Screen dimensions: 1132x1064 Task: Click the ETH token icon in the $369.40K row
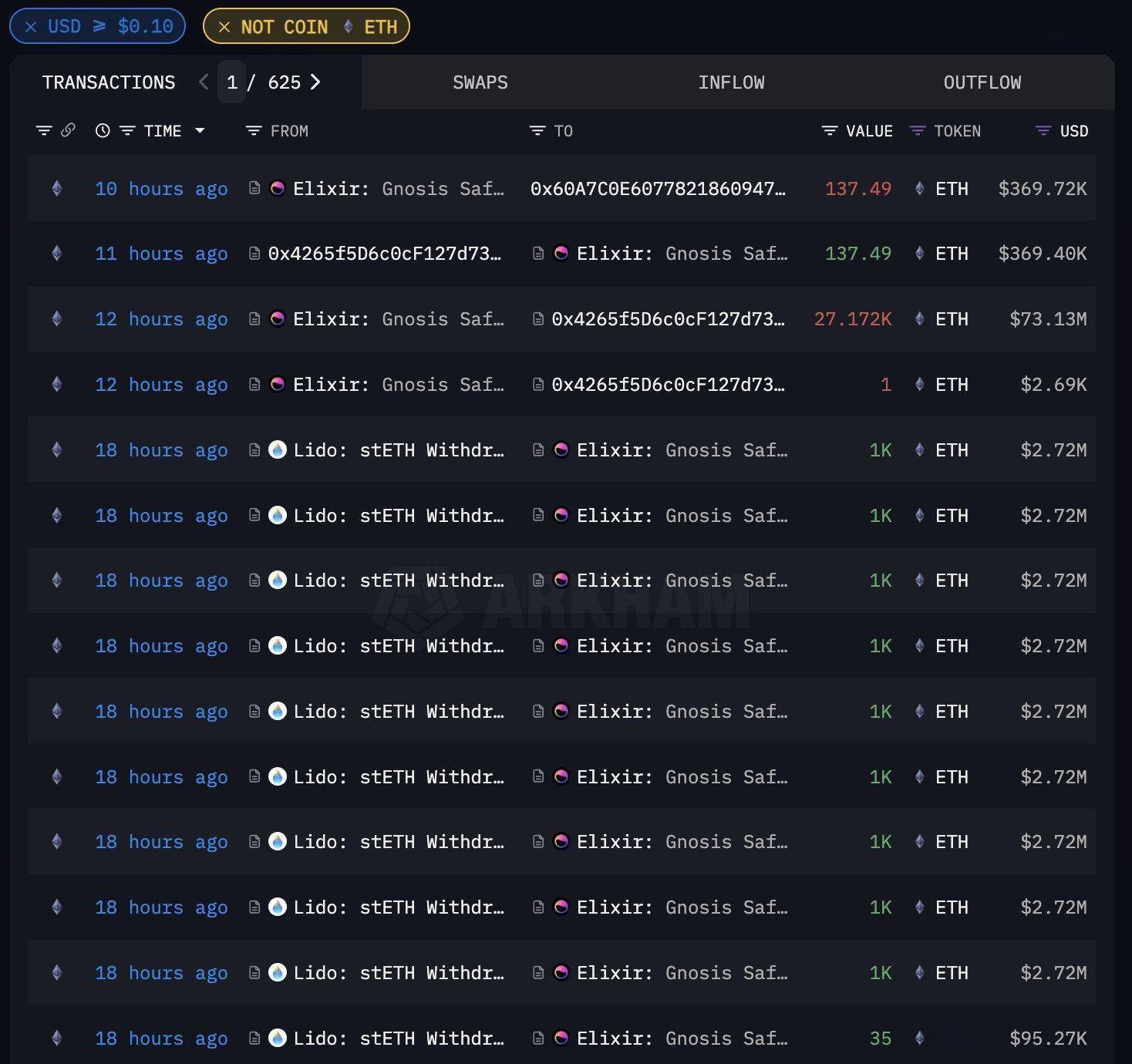point(919,254)
